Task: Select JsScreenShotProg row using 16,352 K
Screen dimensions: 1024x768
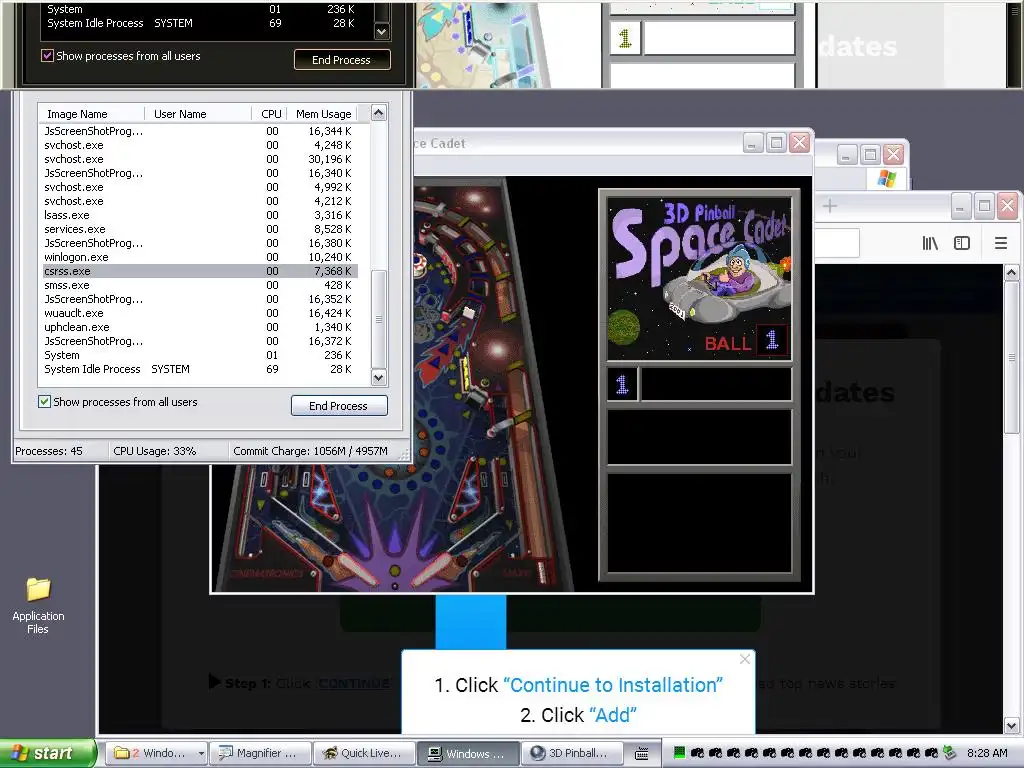Action: tap(200, 299)
